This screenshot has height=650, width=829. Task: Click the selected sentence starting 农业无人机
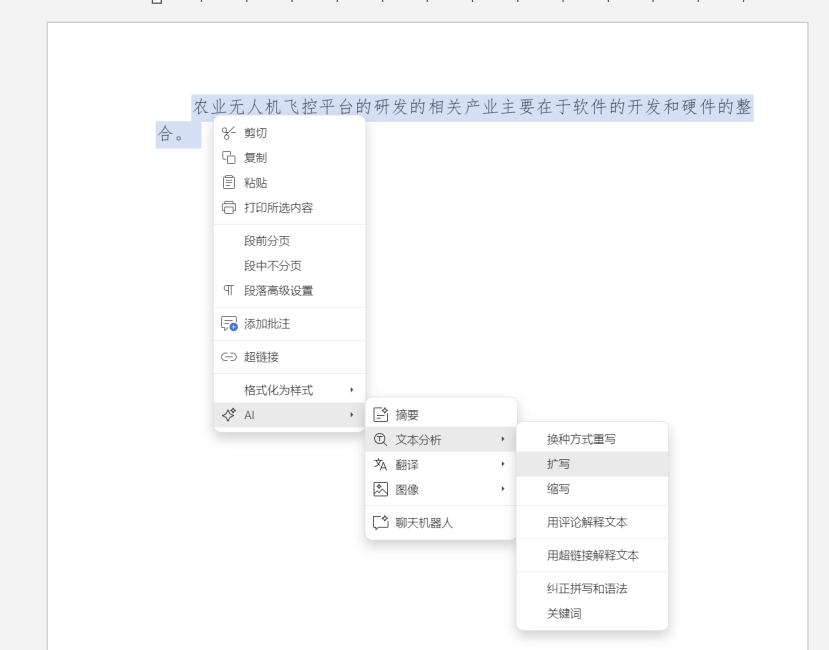[472, 107]
